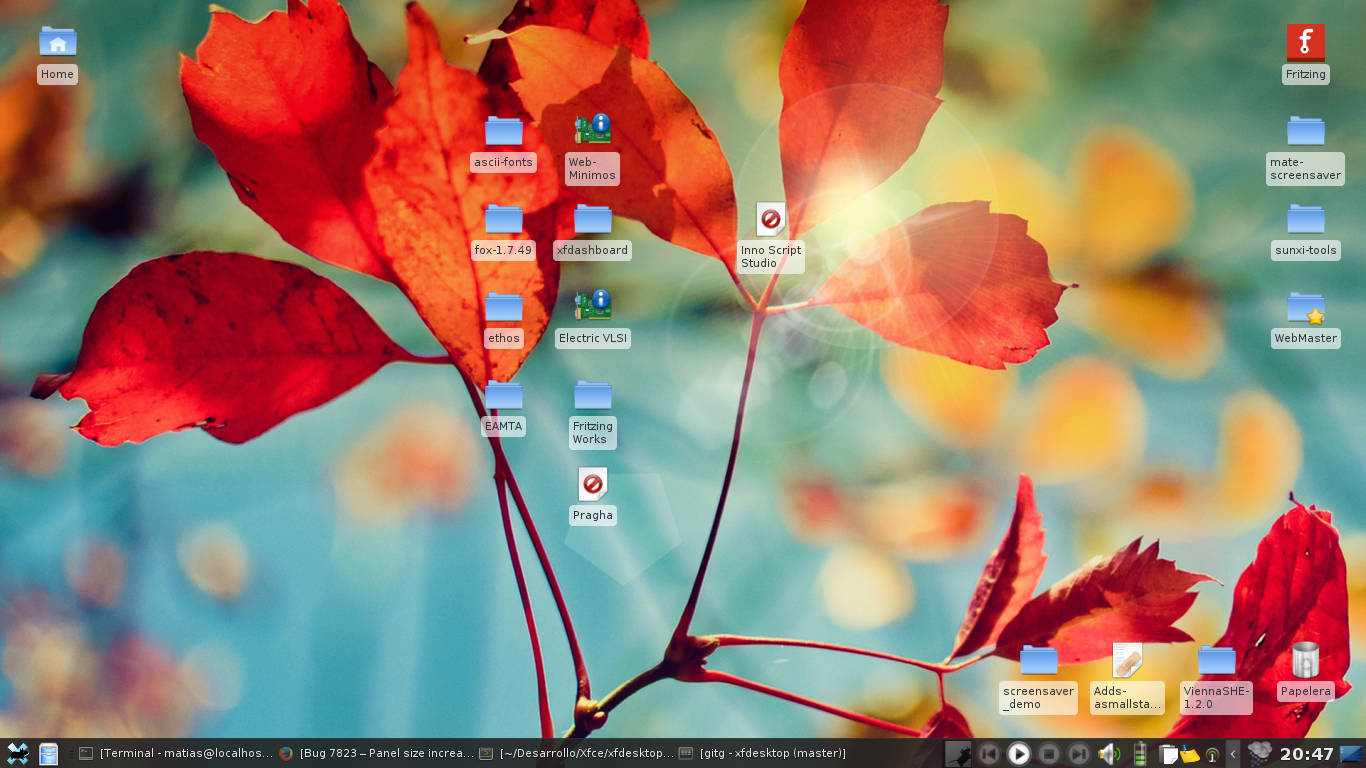Screen dimensions: 1366x768
Task: Click the volume speaker icon
Action: [x=1109, y=754]
